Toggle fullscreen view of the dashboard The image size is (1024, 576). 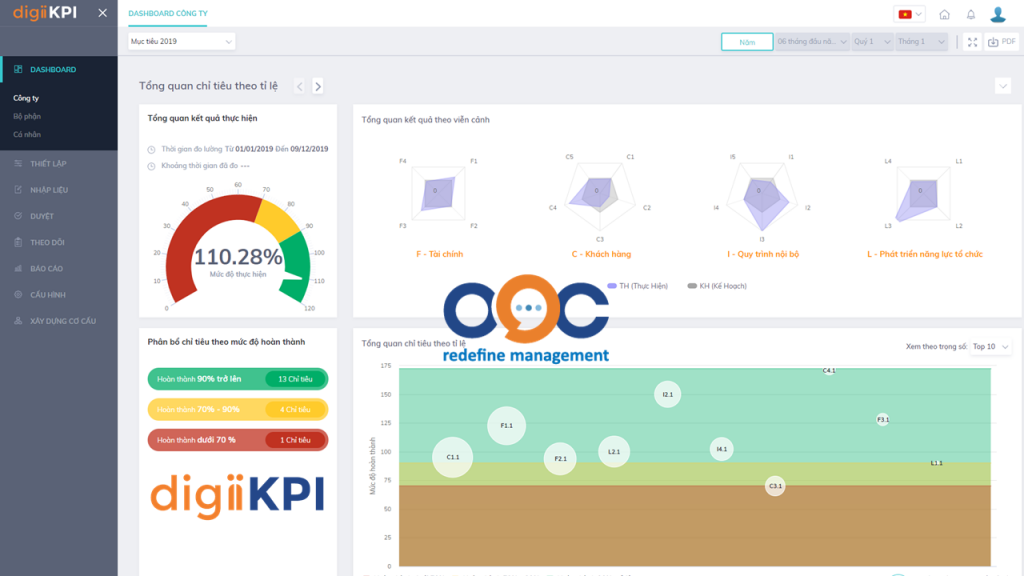click(x=972, y=42)
